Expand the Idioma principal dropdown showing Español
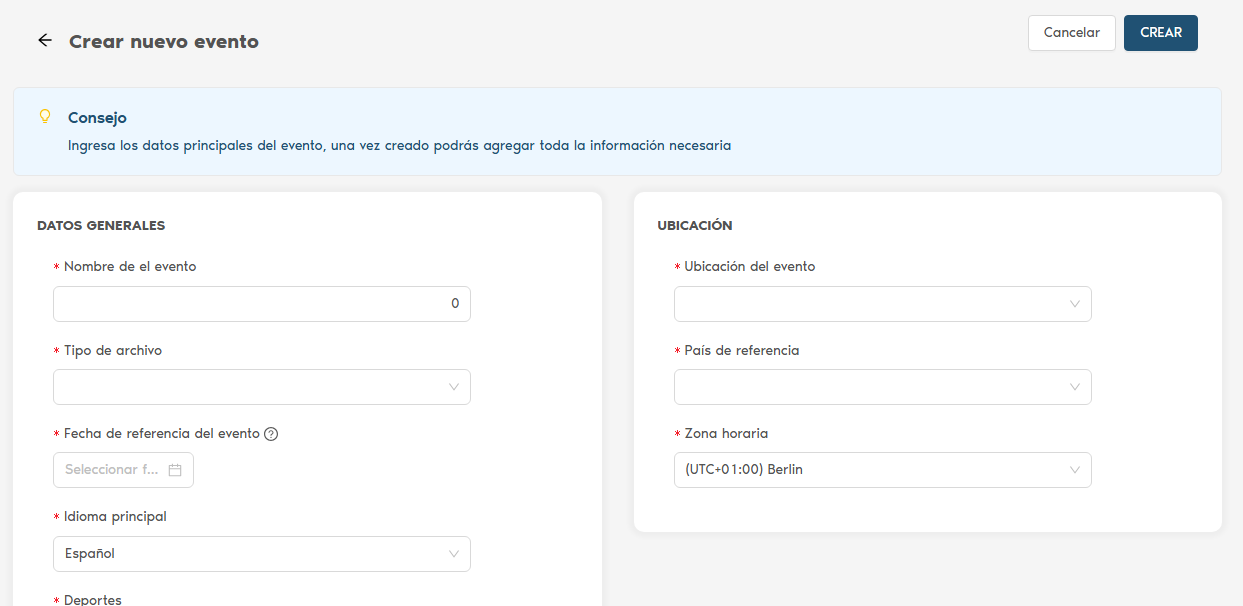Screen dimensions: 1243x606 click(260, 554)
